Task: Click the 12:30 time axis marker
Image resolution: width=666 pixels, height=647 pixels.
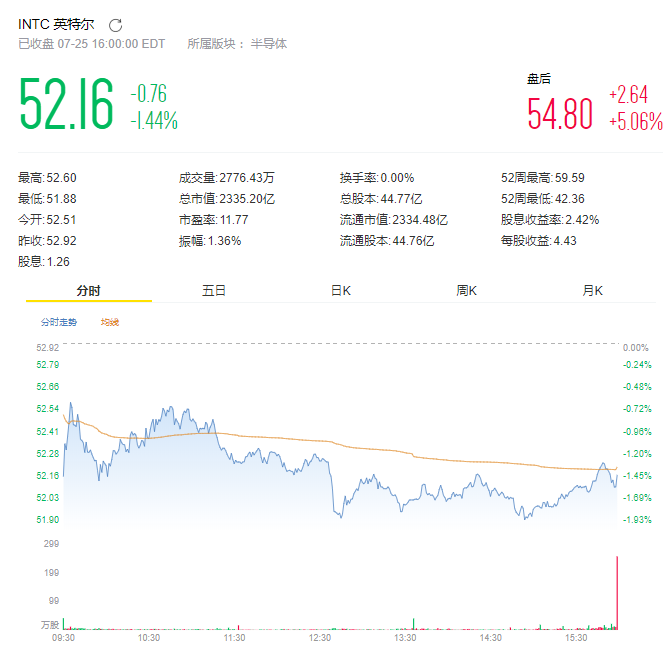Action: click(x=320, y=636)
